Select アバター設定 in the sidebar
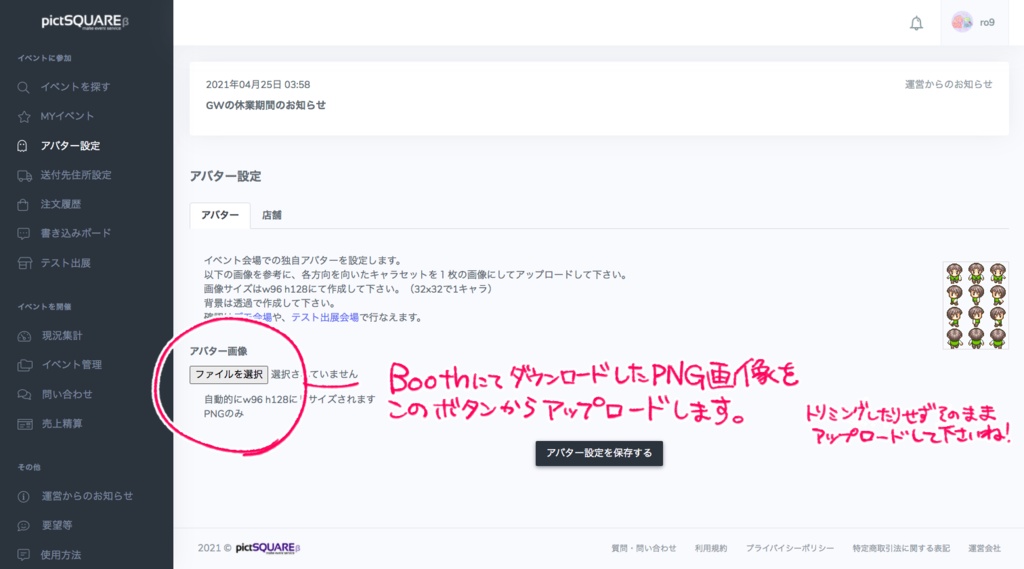This screenshot has width=1024, height=569. (x=70, y=146)
